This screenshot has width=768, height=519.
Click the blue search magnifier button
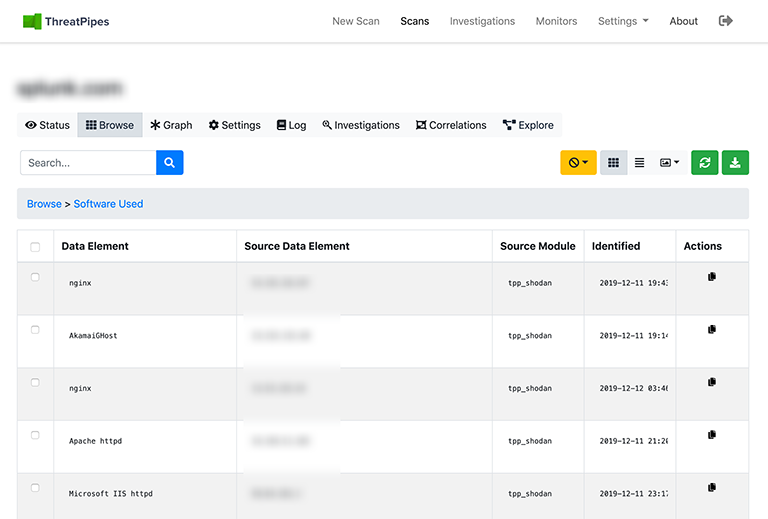(x=170, y=163)
